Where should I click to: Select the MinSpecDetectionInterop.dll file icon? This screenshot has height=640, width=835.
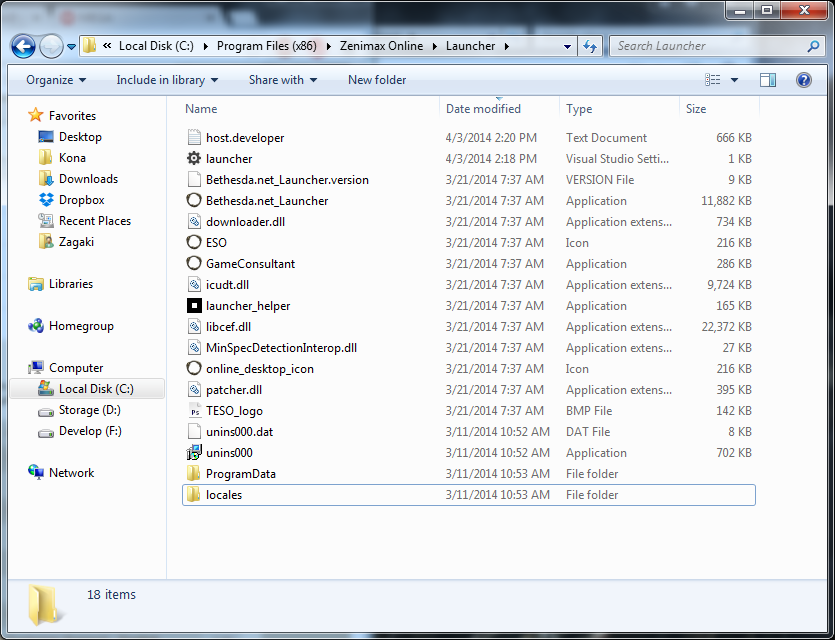[x=194, y=348]
